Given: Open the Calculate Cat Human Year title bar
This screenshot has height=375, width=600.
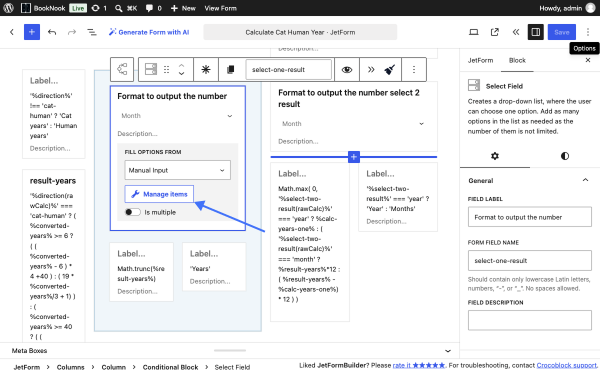Looking at the screenshot, I should (300, 32).
